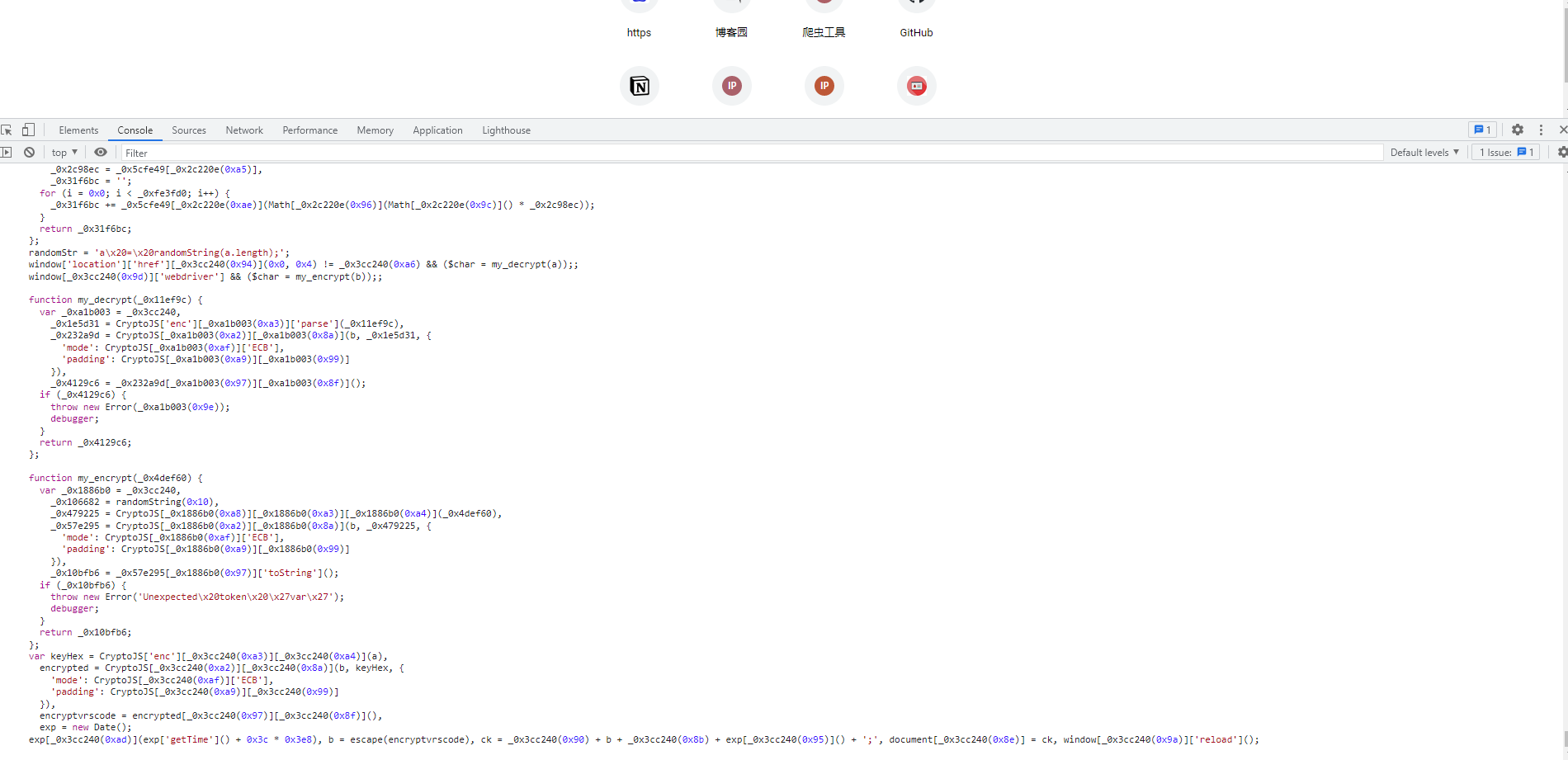
Task: Open the Notion shortcut icon
Action: [640, 86]
